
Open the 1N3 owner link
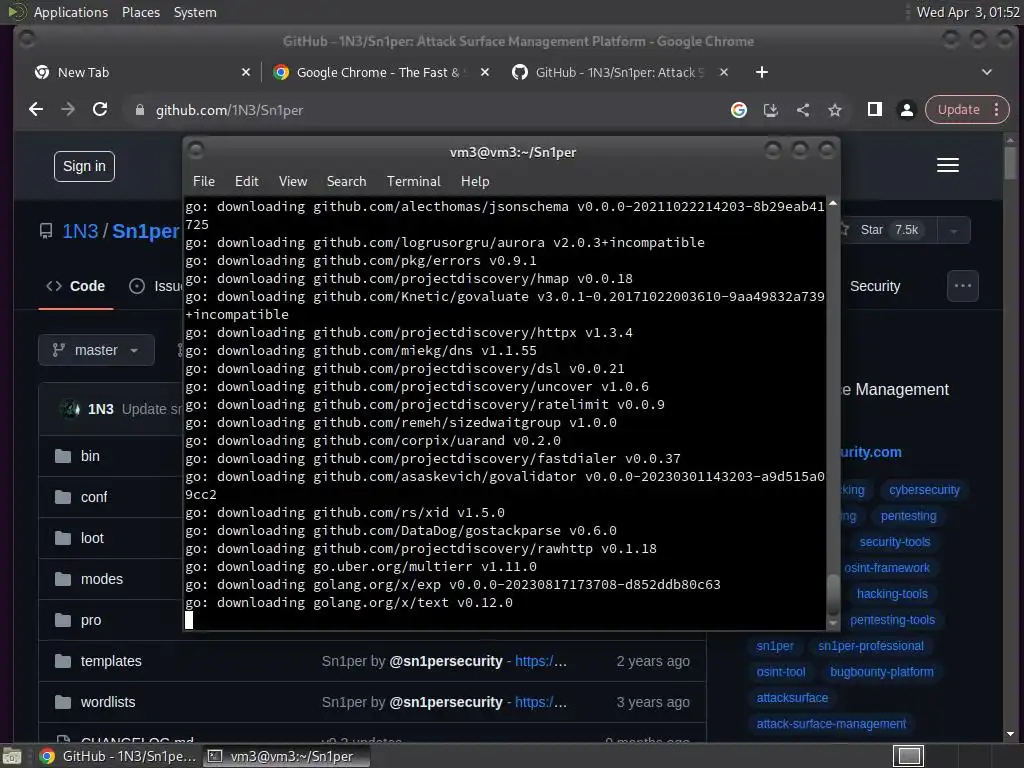coord(80,231)
